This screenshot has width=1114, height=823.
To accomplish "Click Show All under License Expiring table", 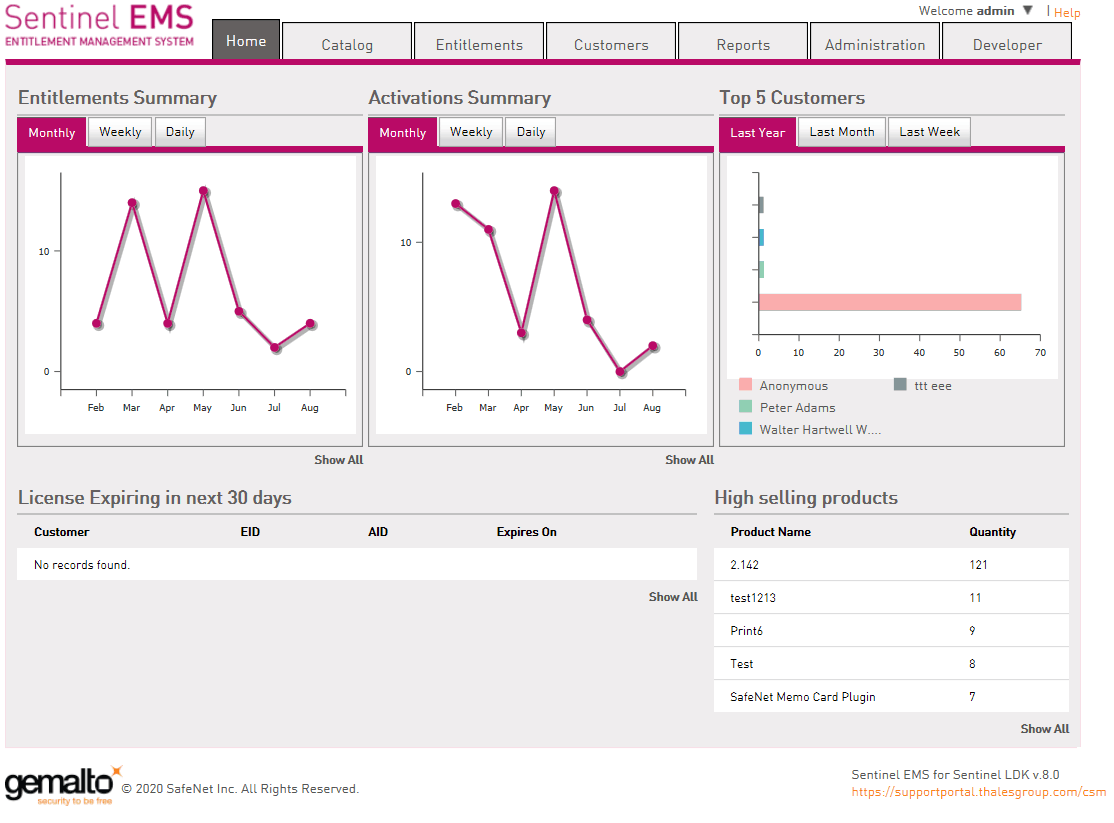I will tap(673, 597).
